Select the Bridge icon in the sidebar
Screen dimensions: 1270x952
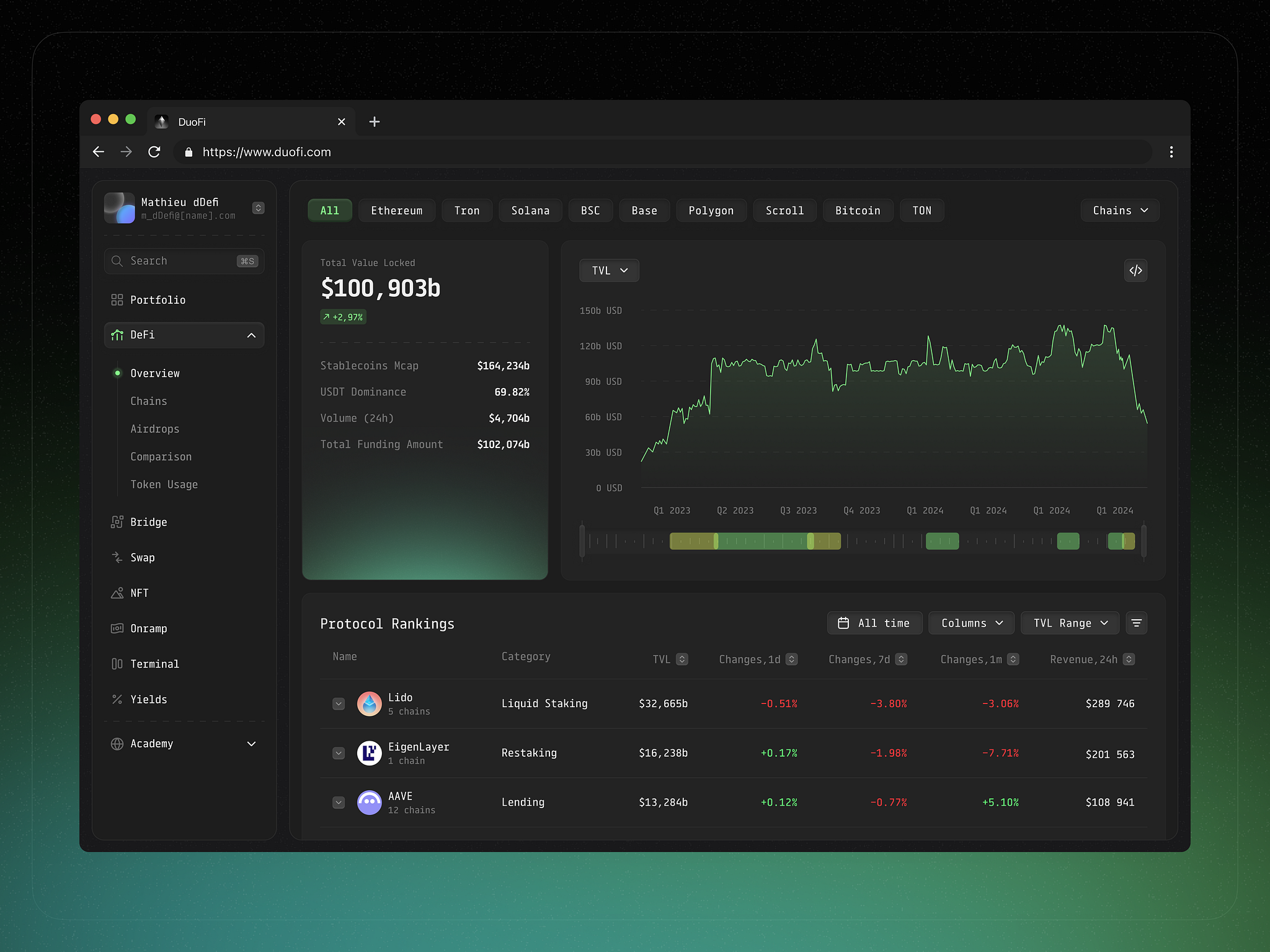click(117, 522)
